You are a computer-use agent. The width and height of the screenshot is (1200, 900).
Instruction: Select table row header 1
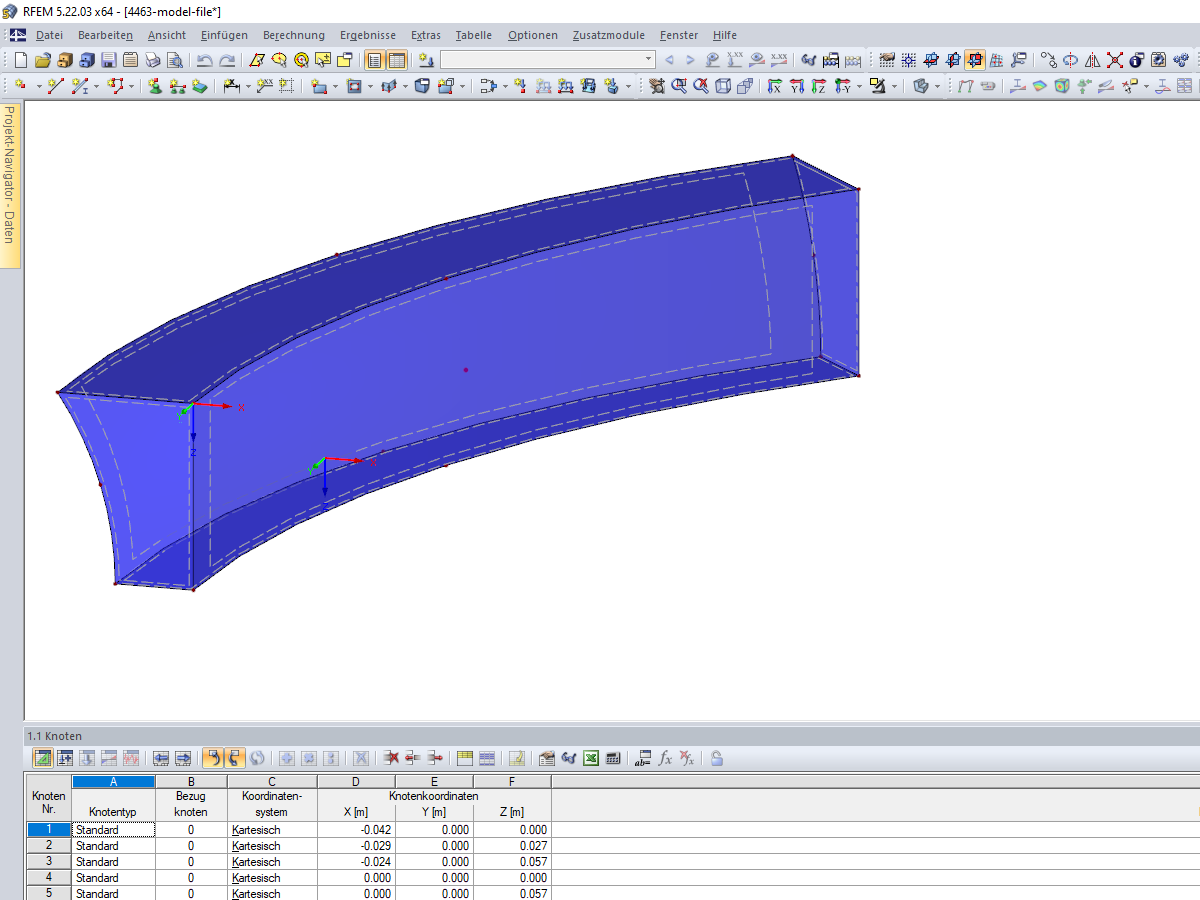coord(49,829)
